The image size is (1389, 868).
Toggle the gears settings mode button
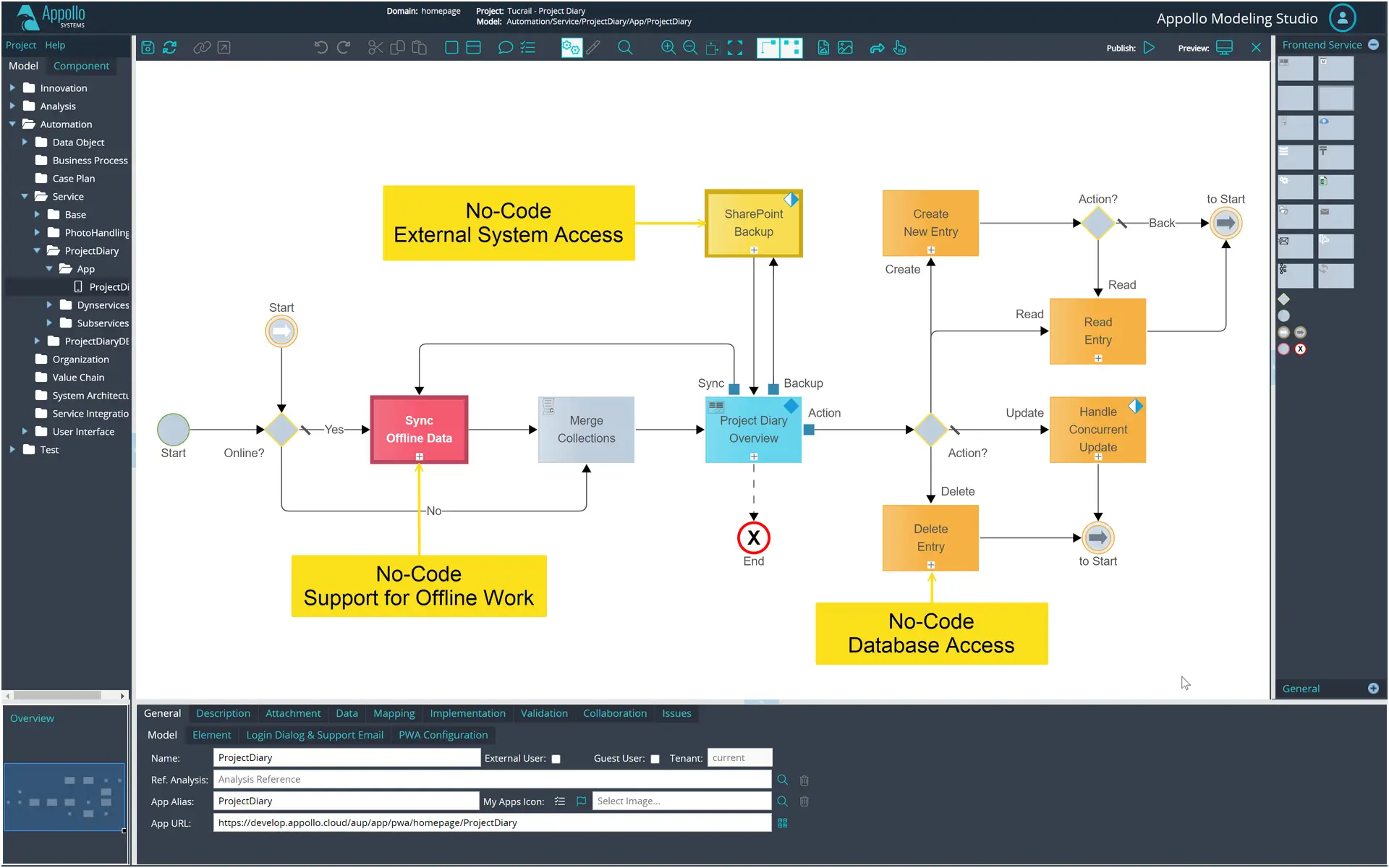pyautogui.click(x=572, y=48)
